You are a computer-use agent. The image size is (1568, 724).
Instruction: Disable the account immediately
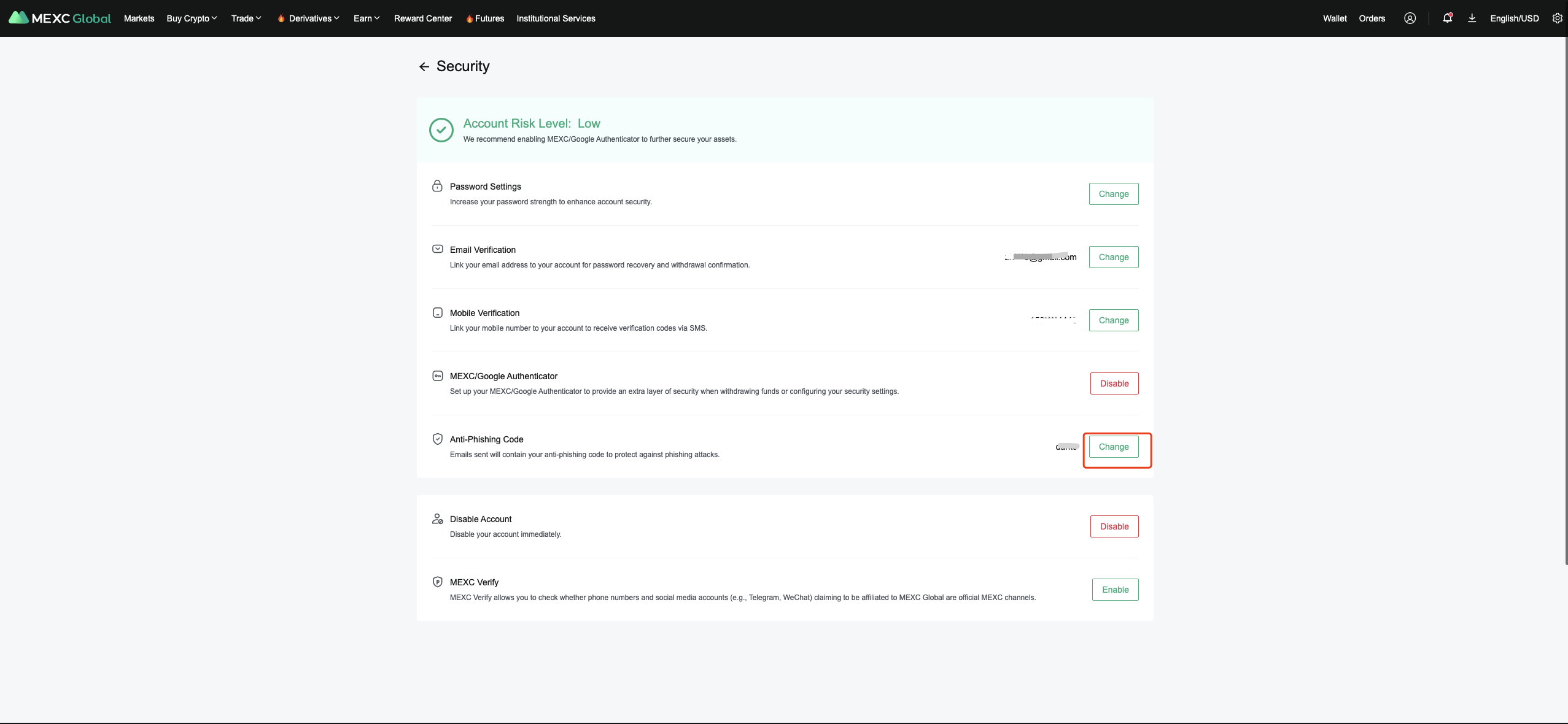[1114, 526]
